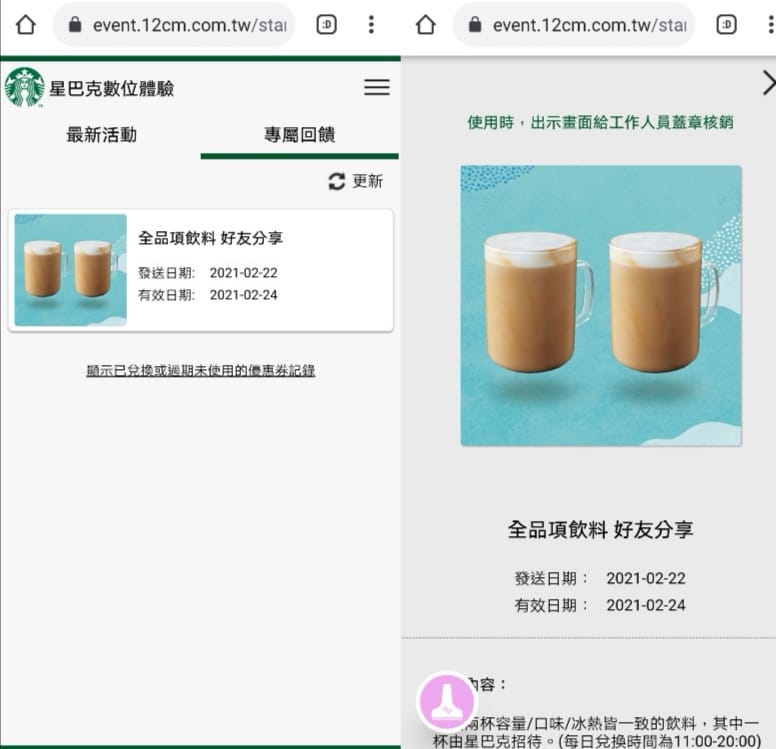Switch to 最新活動 tab

tap(101, 135)
